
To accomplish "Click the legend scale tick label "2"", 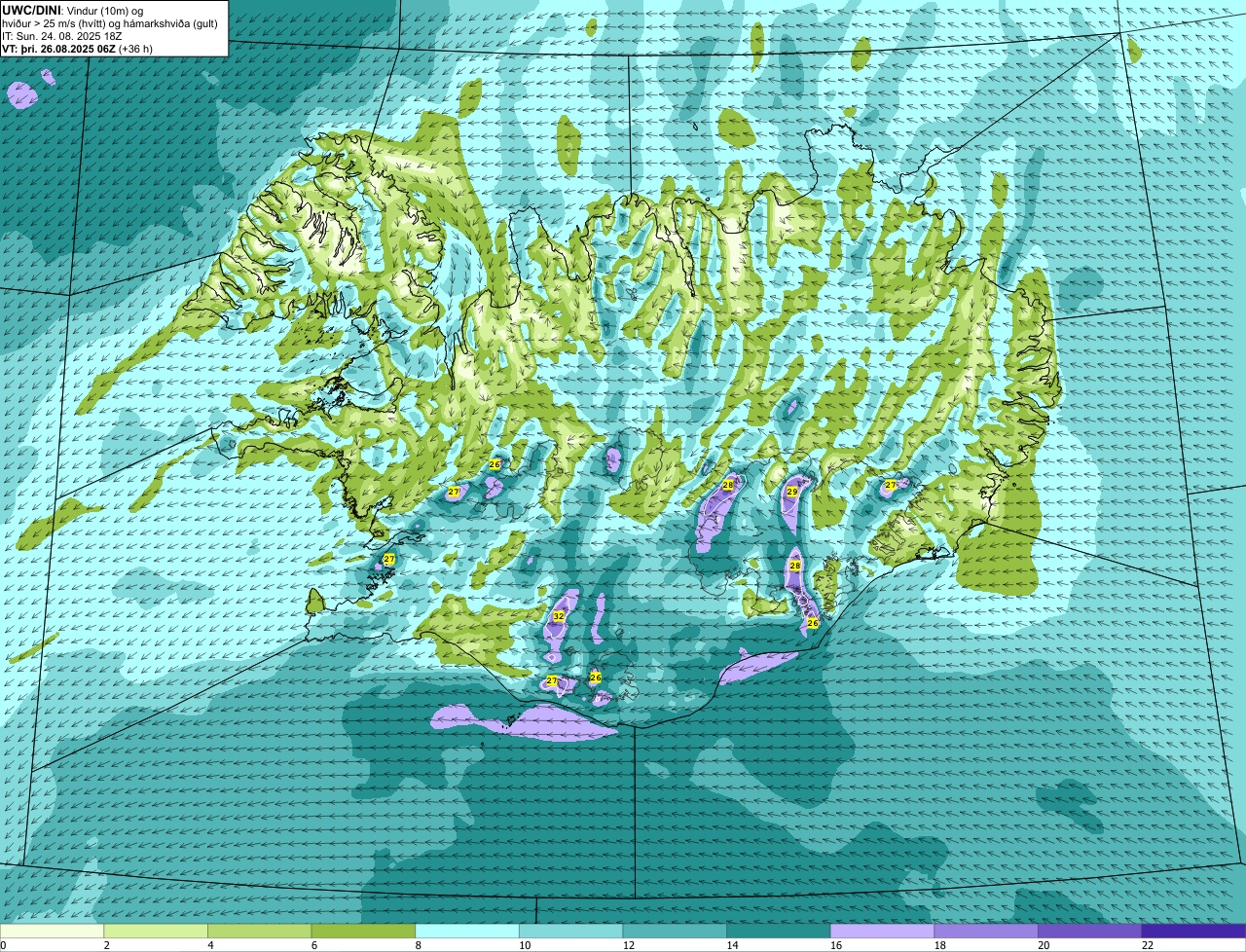I will [x=106, y=945].
